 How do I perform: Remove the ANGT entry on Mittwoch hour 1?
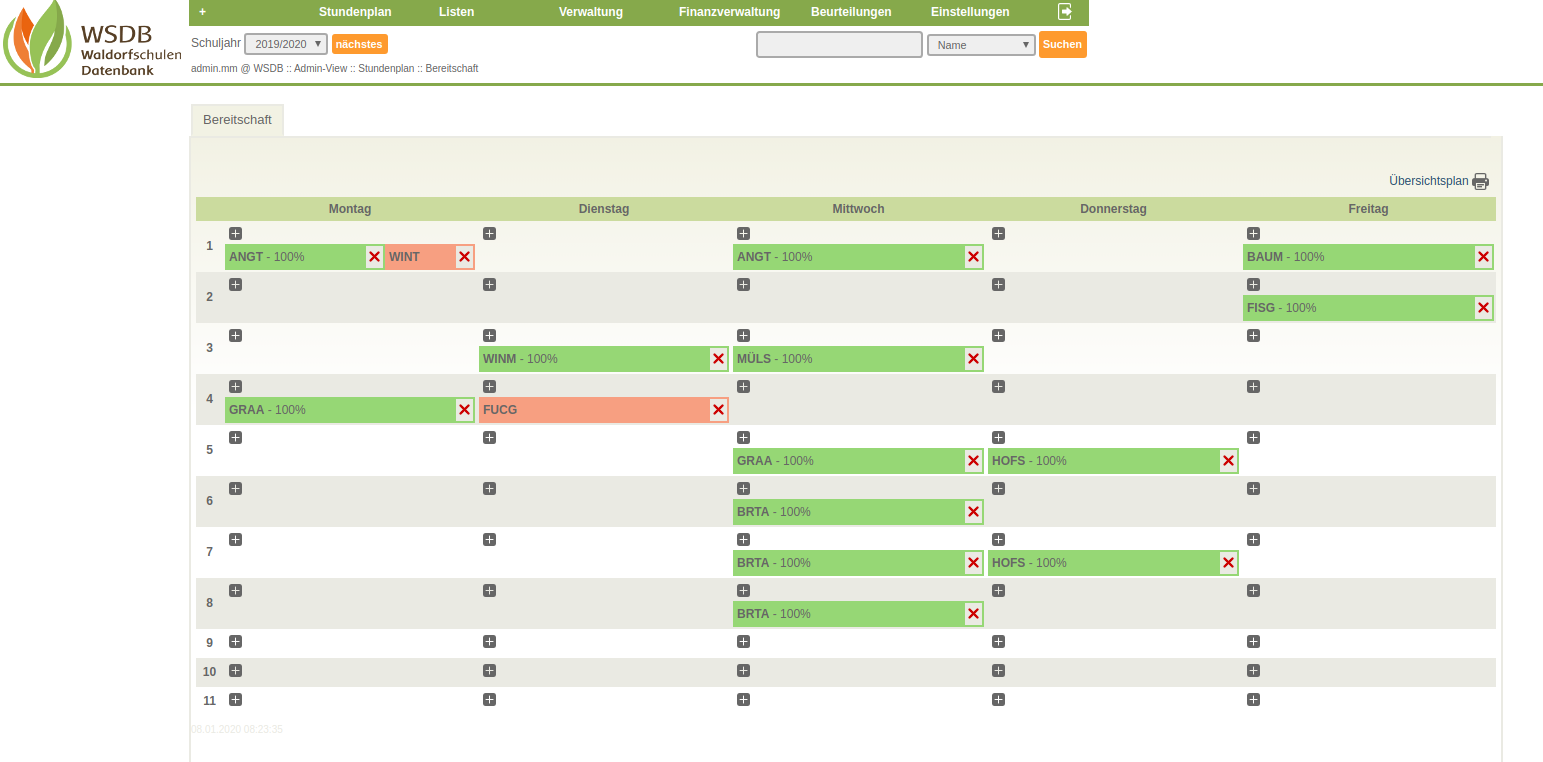[973, 257]
